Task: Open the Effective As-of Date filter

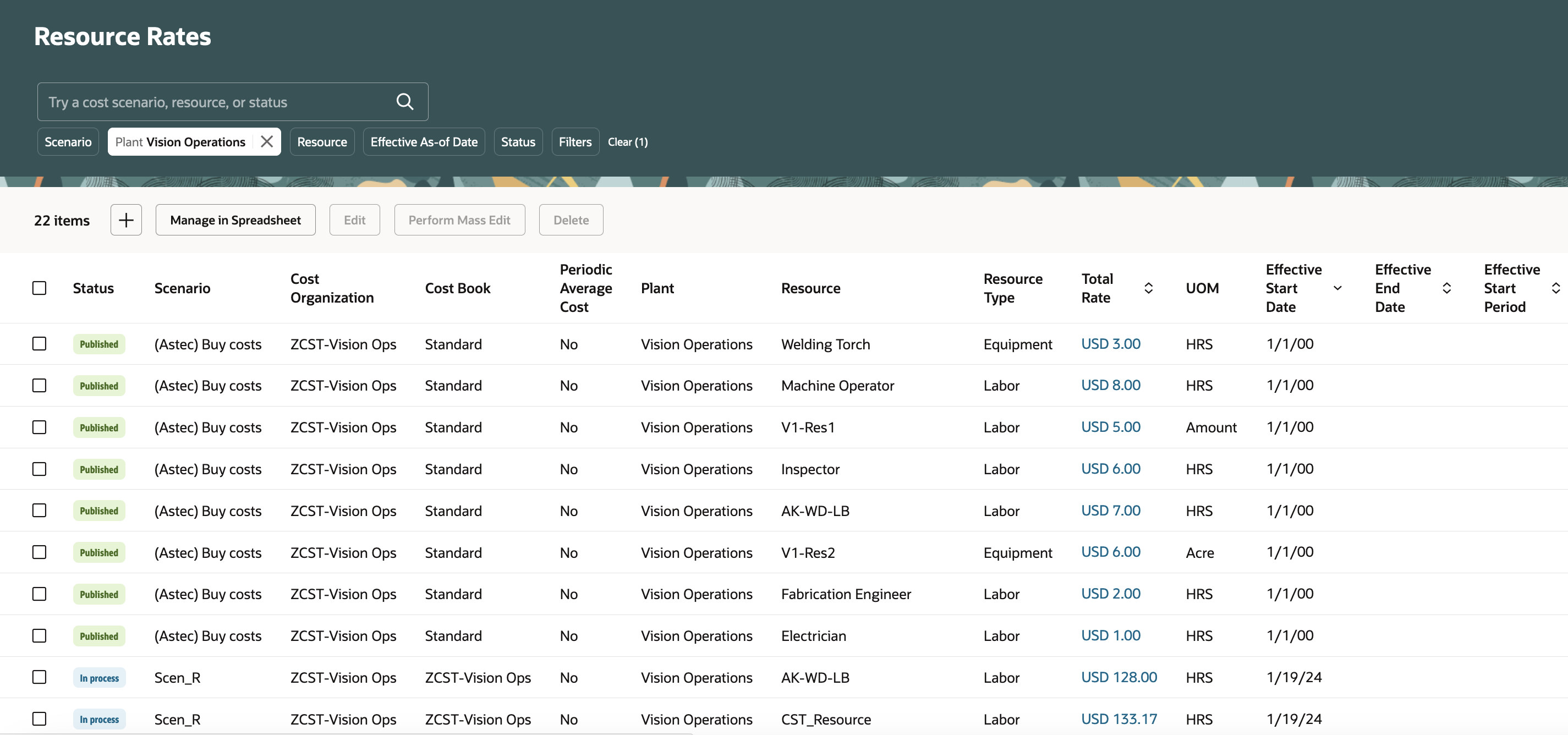Action: [424, 141]
